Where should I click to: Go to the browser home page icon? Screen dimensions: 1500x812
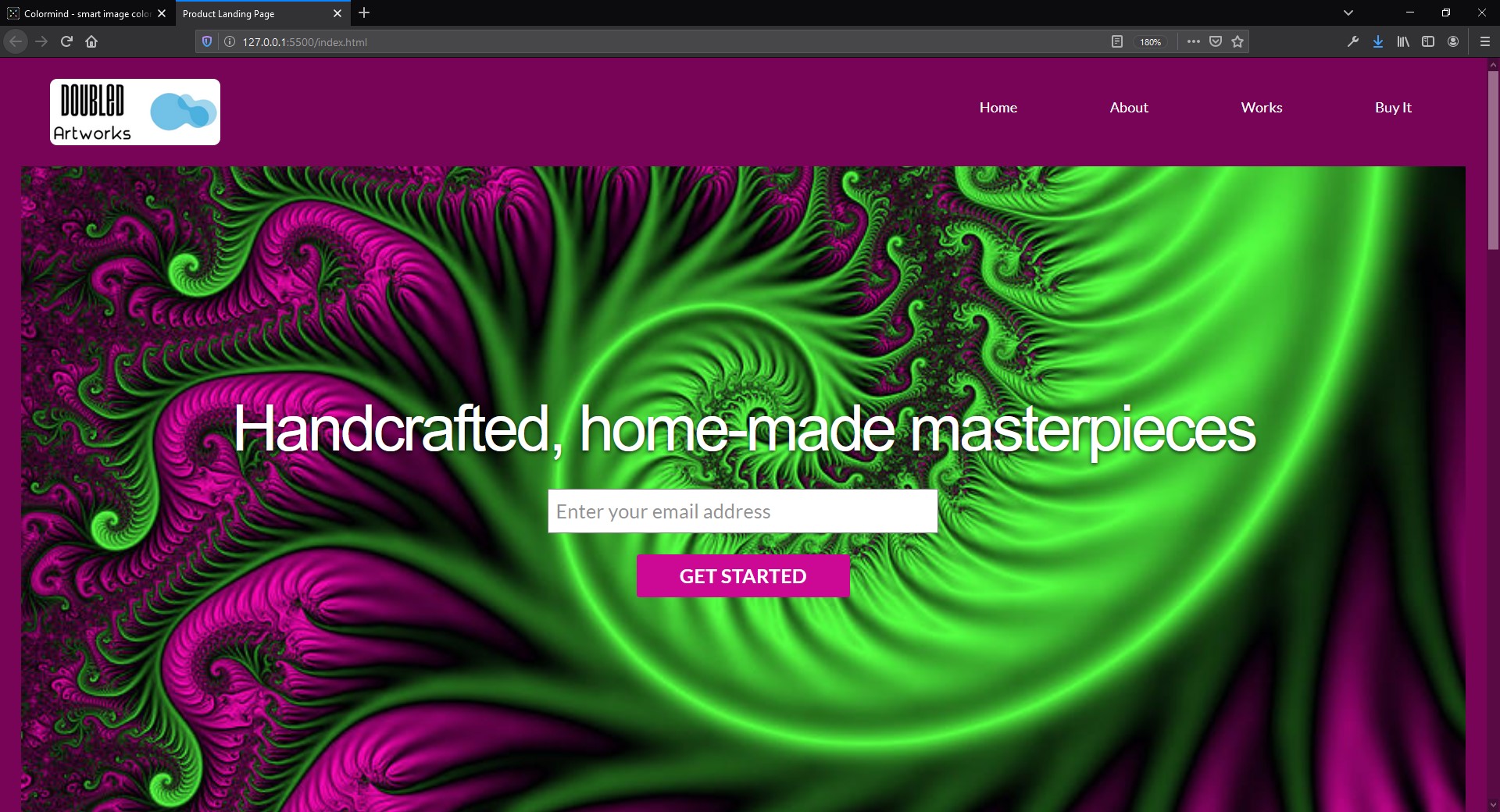[91, 41]
